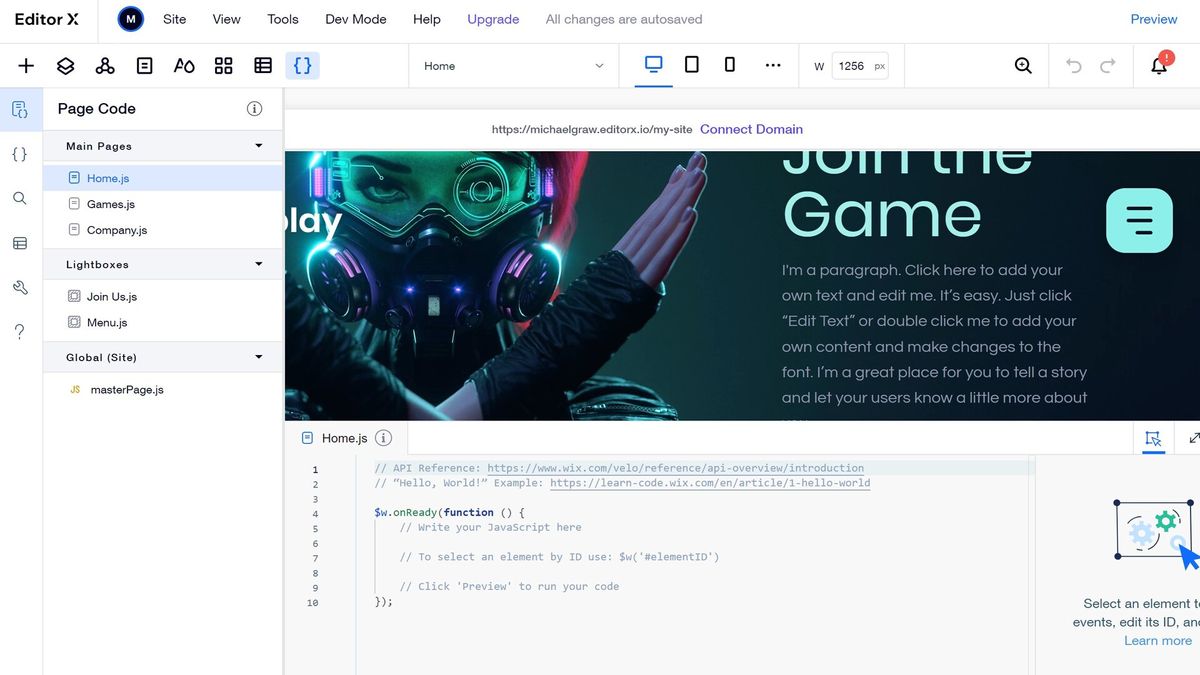Select the wrench Tools icon in sidebar
Viewport: 1200px width, 675px height.
(x=19, y=287)
